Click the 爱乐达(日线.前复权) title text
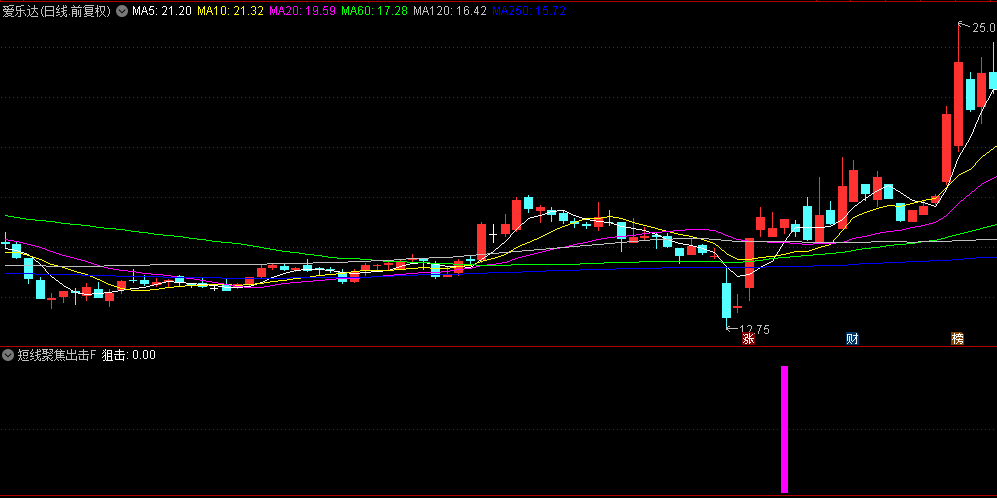 click(x=57, y=10)
